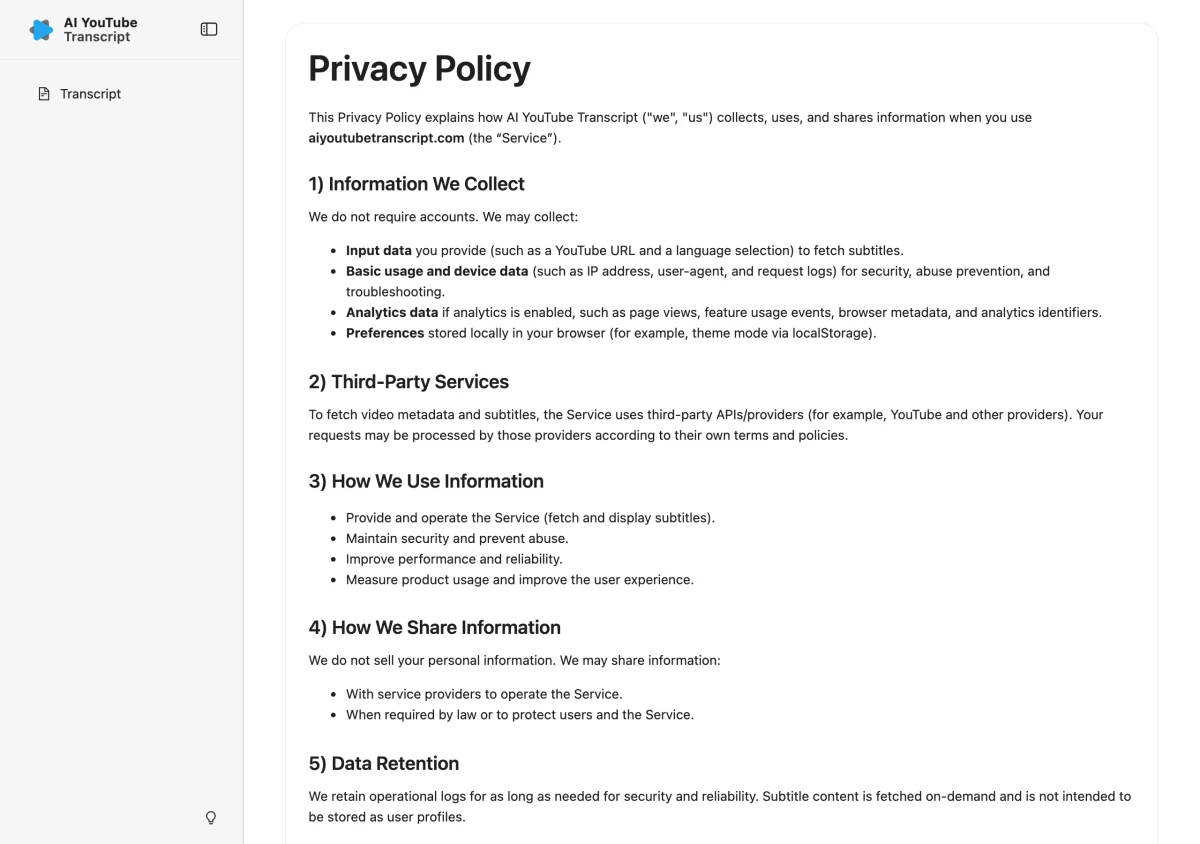Click the bold Input data term
Image resolution: width=1200 pixels, height=844 pixels.
coord(379,251)
